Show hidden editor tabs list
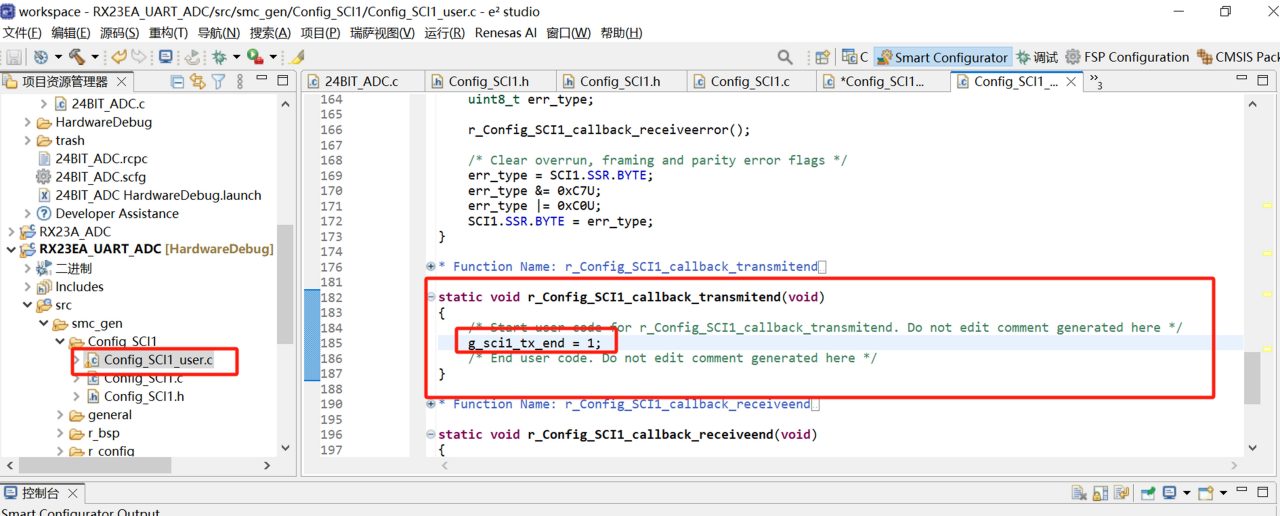 (x=1095, y=82)
